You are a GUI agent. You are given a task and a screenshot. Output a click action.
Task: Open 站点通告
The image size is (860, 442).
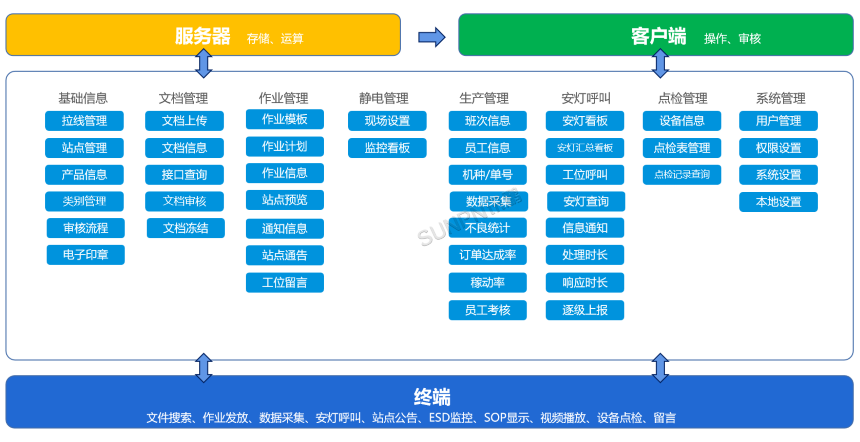(285, 255)
